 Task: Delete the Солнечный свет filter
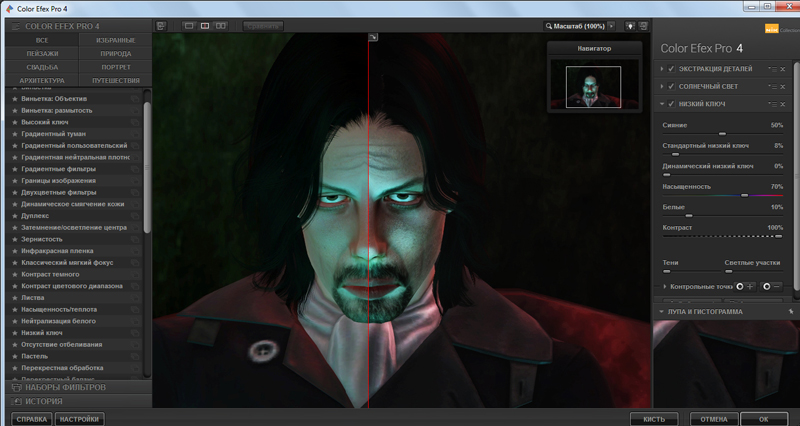coord(783,87)
